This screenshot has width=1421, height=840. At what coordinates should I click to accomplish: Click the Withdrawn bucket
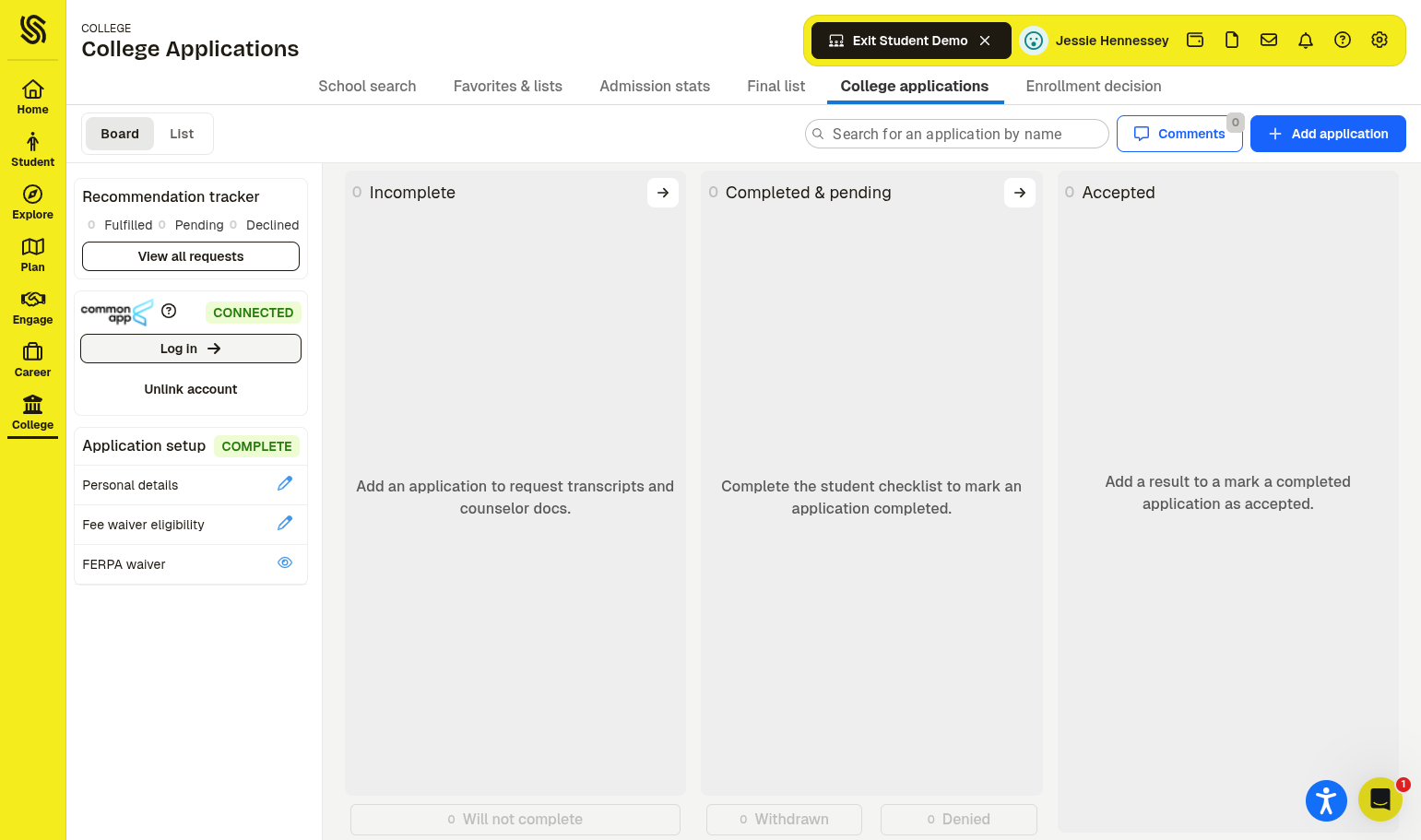coord(784,819)
